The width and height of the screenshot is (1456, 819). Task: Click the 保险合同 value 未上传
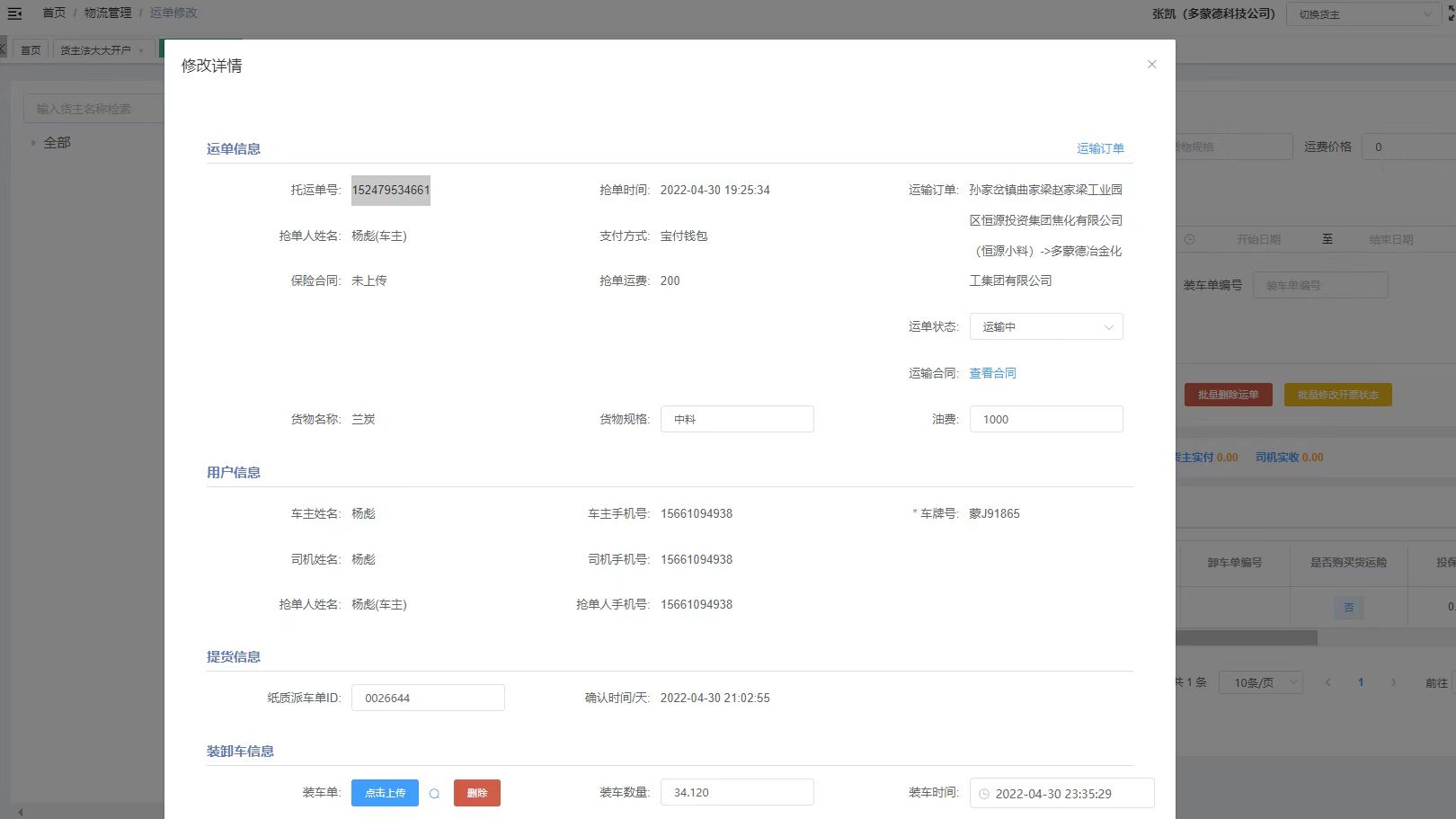(x=369, y=280)
